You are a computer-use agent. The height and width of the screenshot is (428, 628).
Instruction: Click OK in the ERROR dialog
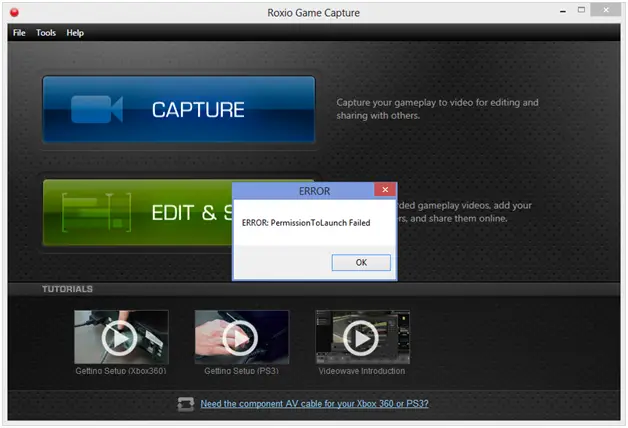click(x=361, y=262)
